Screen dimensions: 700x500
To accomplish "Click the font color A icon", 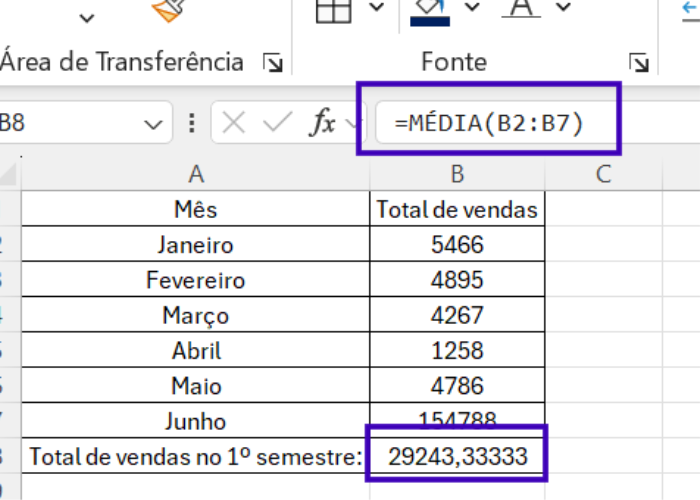I will tap(519, 8).
